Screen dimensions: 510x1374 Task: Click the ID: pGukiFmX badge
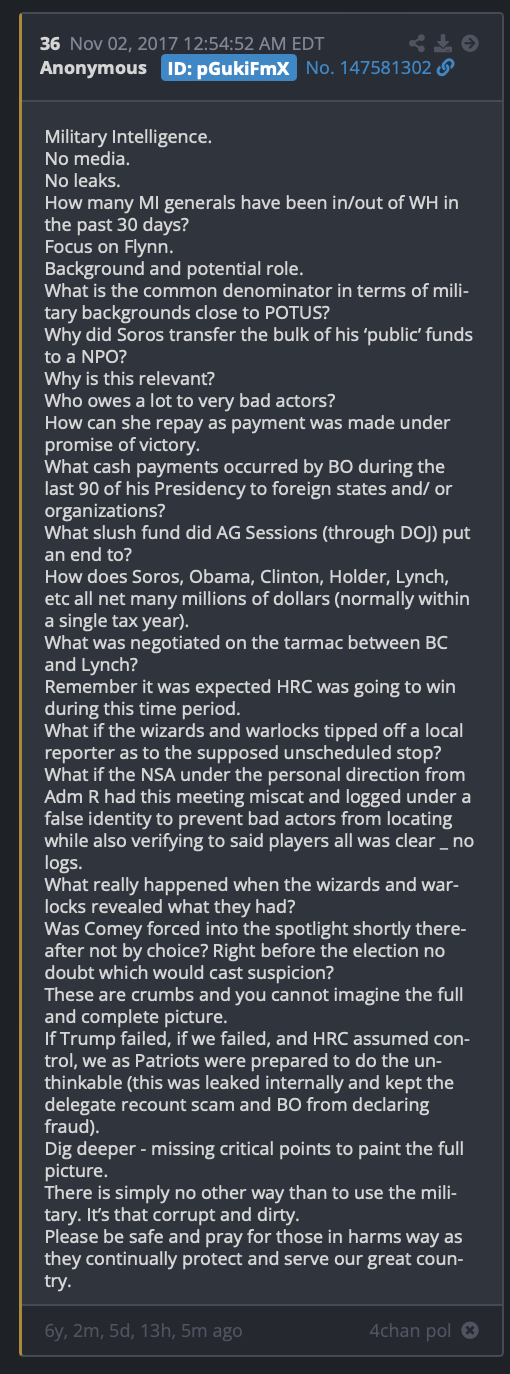tap(229, 67)
